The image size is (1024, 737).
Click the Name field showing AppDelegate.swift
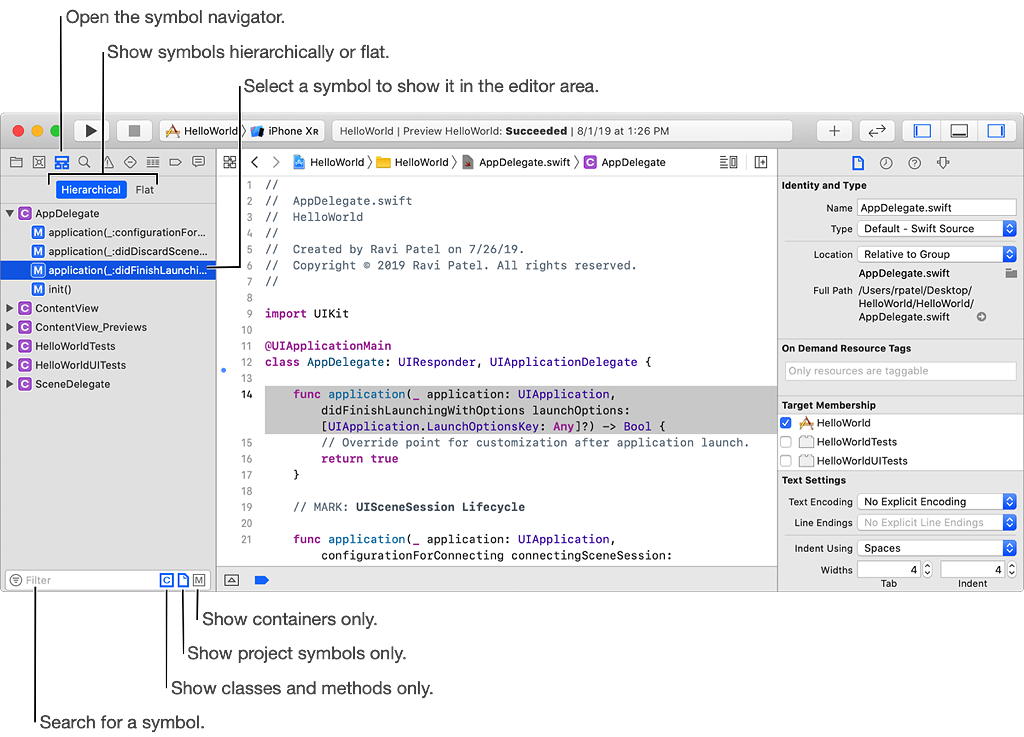tap(936, 208)
